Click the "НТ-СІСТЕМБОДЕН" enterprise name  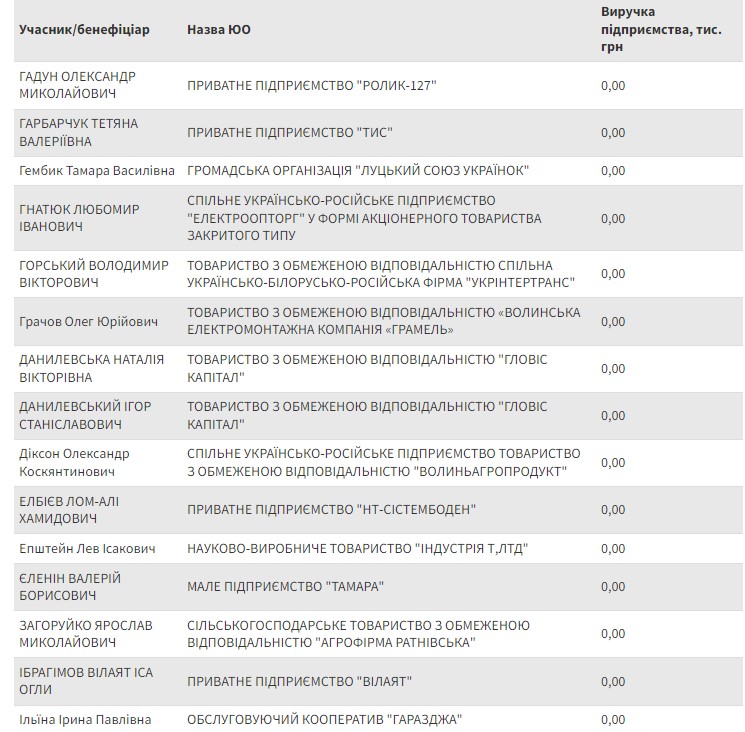[331, 509]
